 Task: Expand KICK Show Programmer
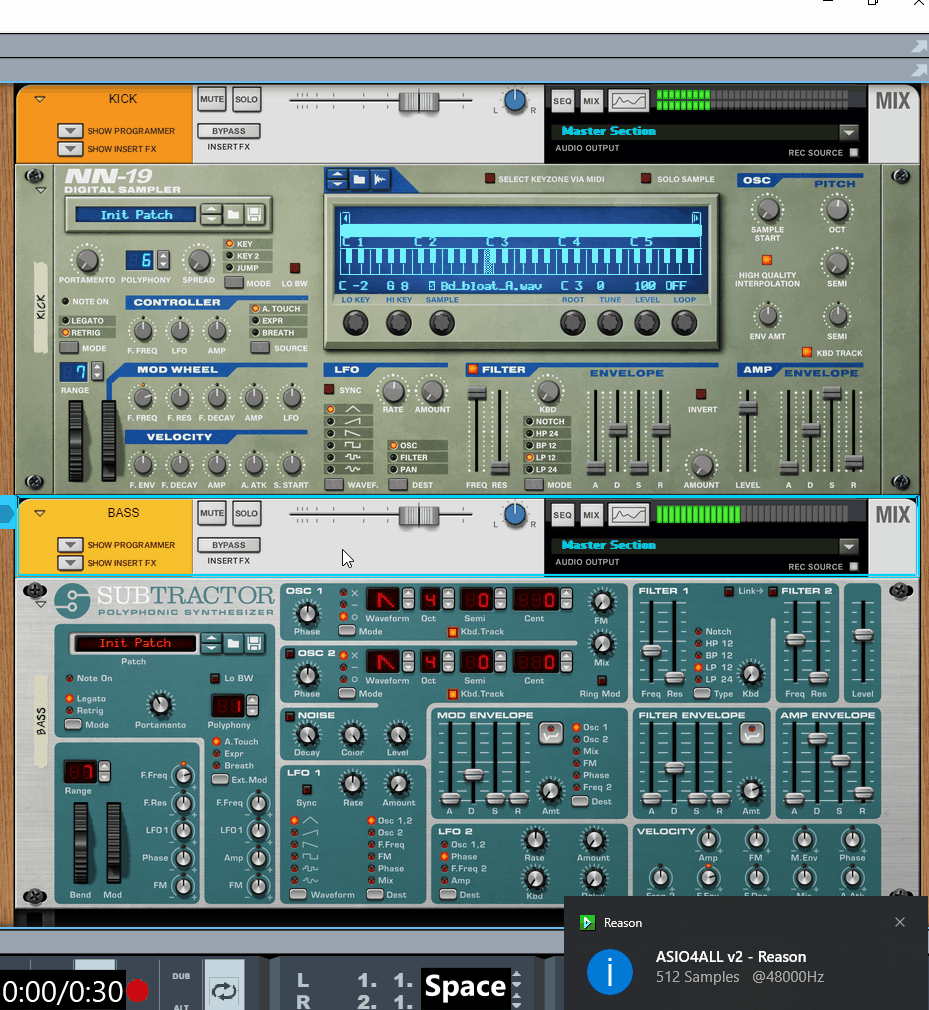click(70, 131)
